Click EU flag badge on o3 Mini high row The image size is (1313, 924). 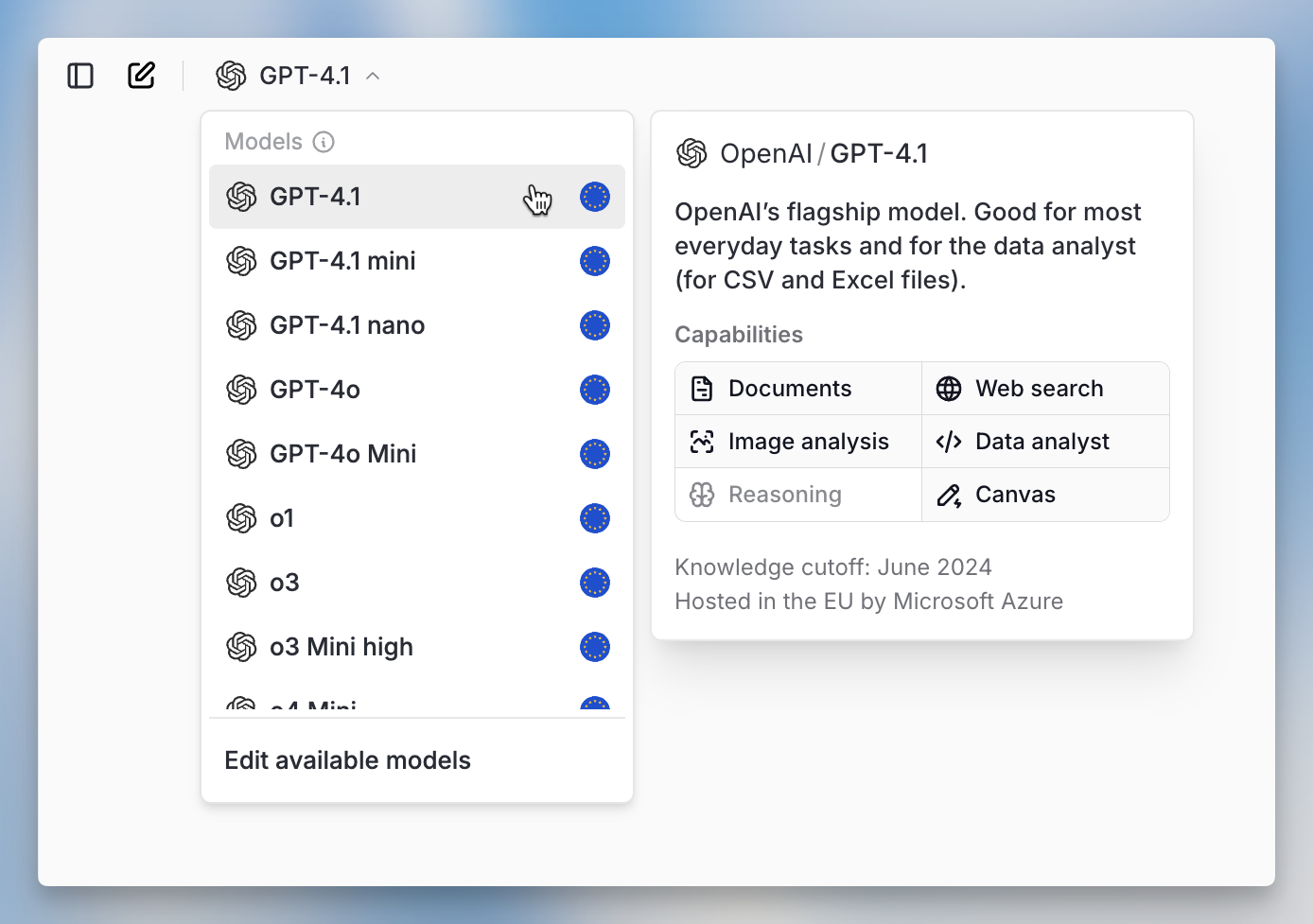[595, 647]
